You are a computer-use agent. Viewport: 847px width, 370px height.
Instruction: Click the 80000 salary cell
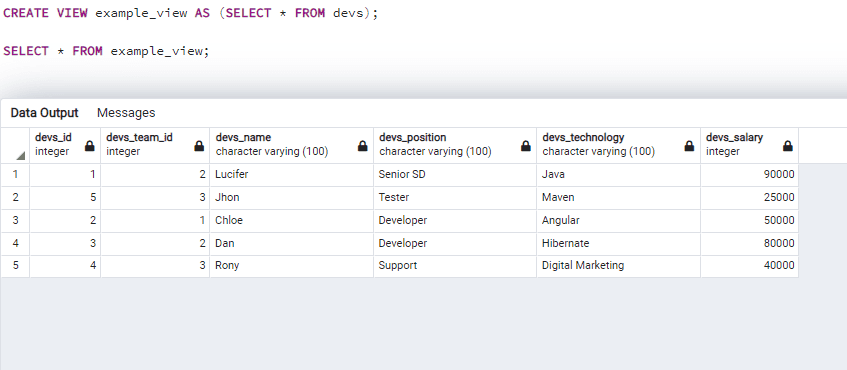pyautogui.click(x=750, y=244)
